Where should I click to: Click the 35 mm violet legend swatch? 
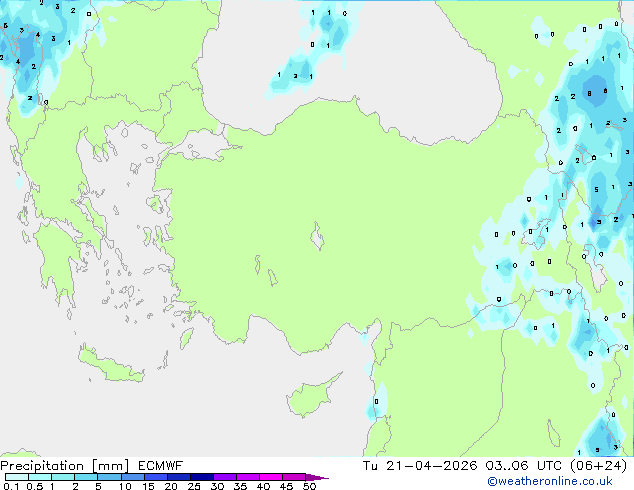[247, 477]
